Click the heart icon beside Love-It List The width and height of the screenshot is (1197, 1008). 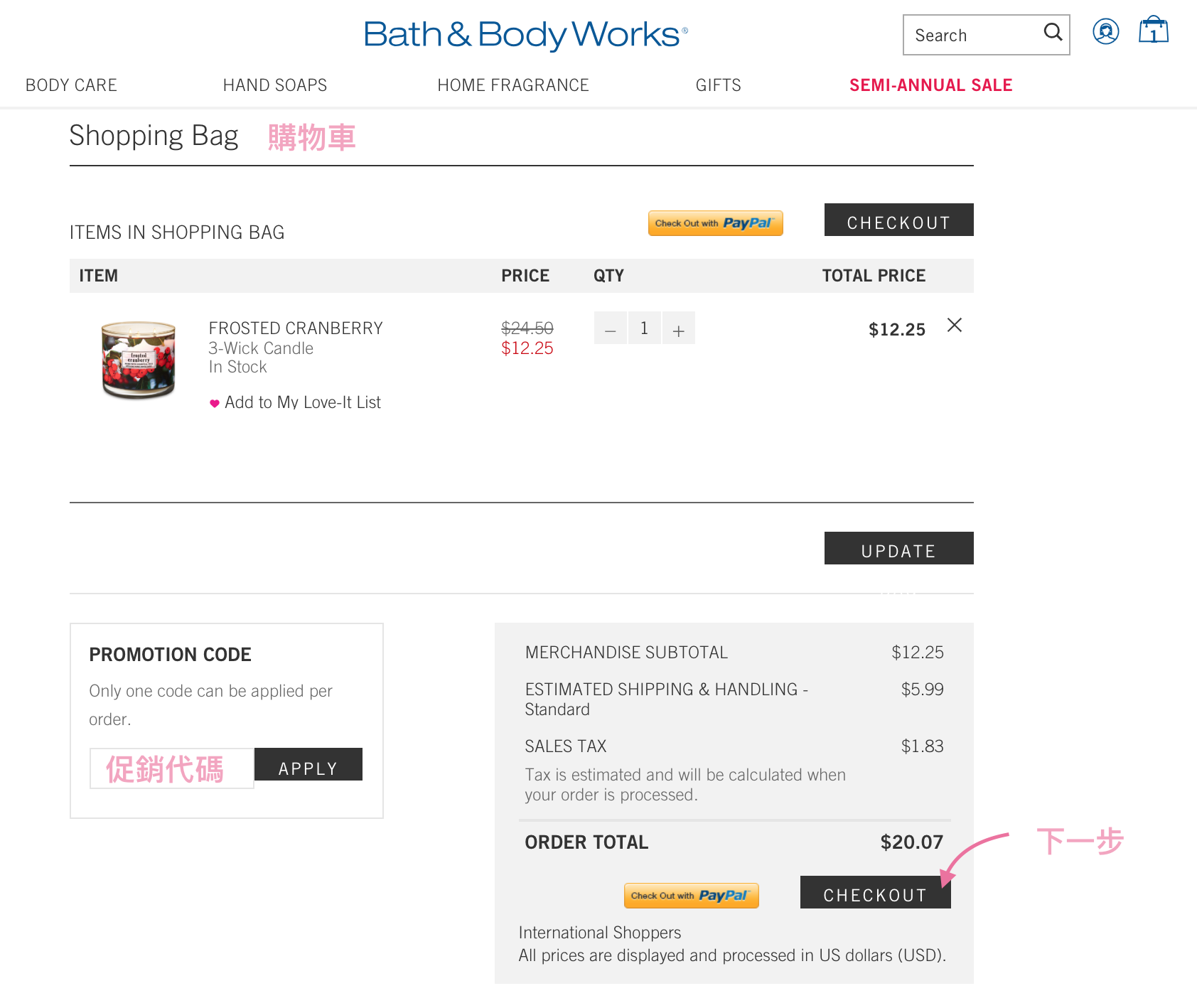tap(215, 403)
